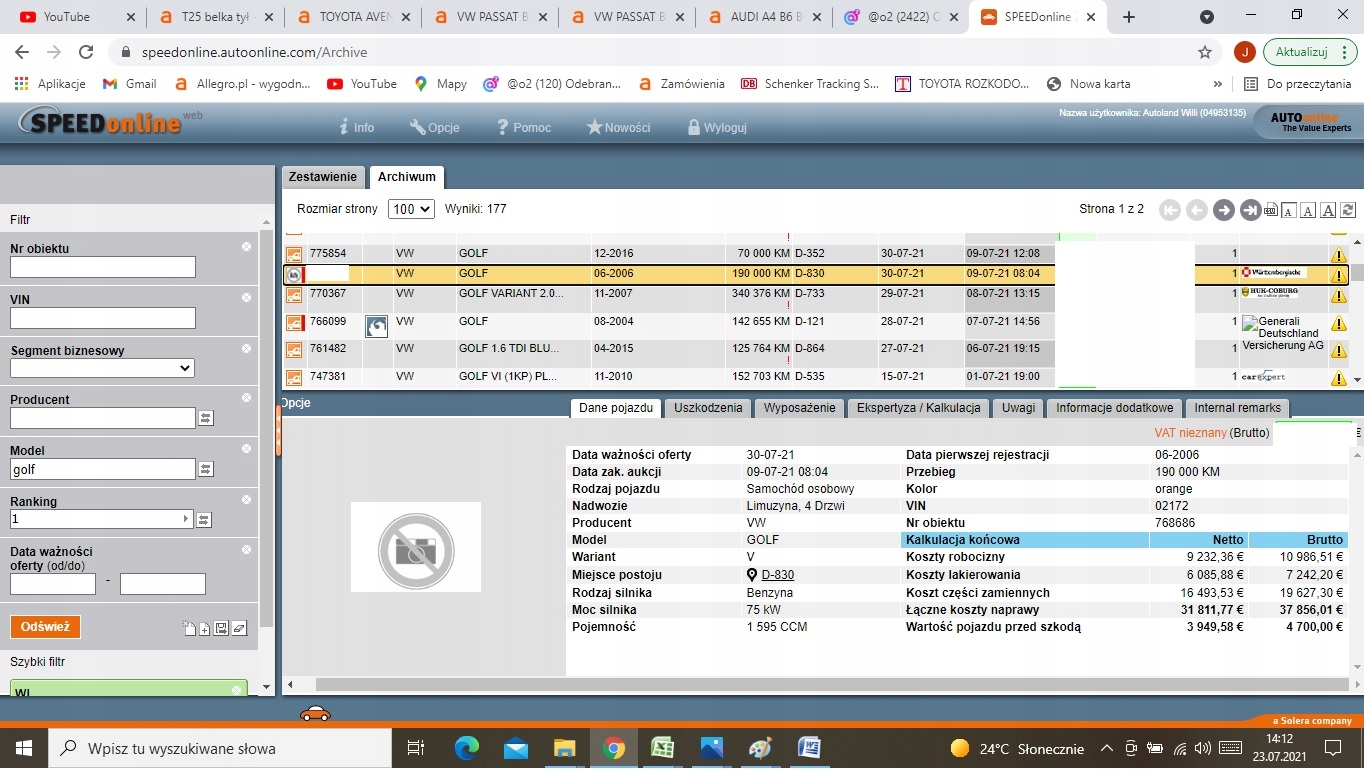1364x770 pixels.
Task: Open the Zestawienie tab
Action: point(322,177)
